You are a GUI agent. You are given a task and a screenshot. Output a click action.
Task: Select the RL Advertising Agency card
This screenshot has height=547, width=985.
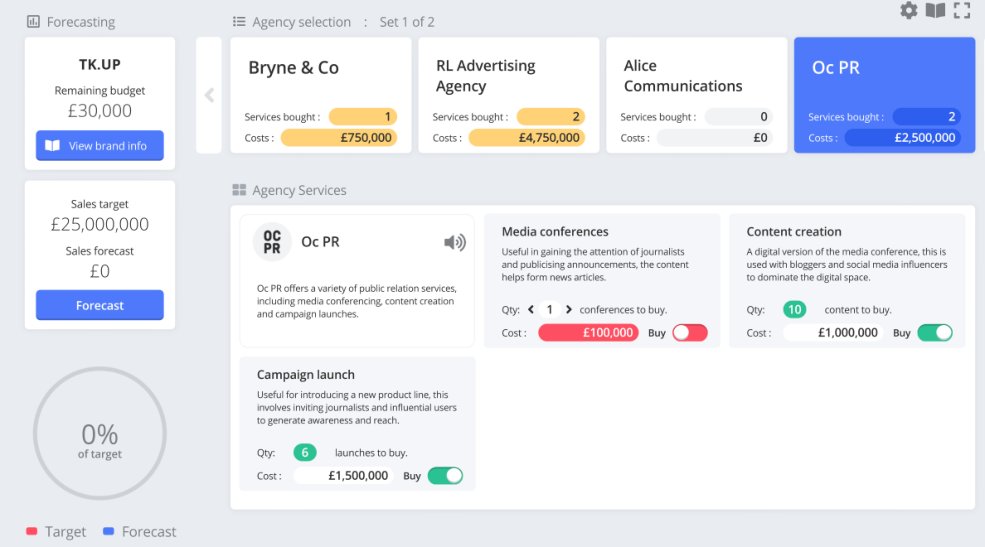pos(509,95)
